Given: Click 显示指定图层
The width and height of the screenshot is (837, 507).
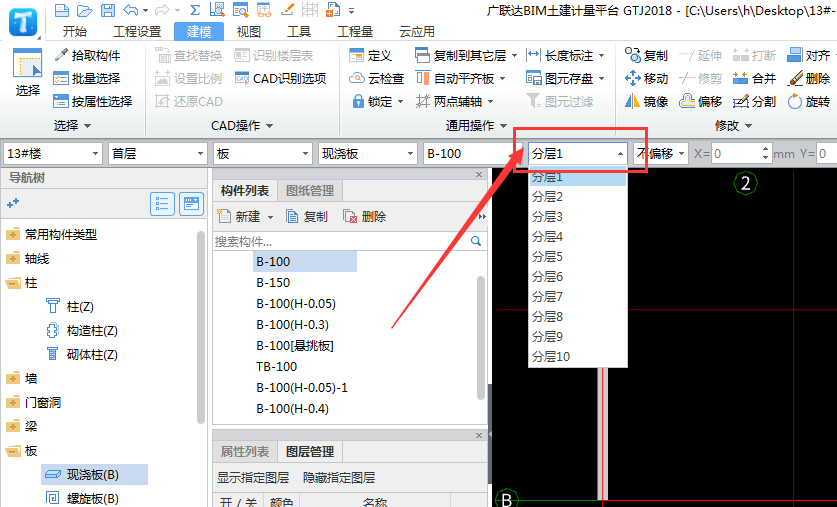Looking at the screenshot, I should point(253,478).
